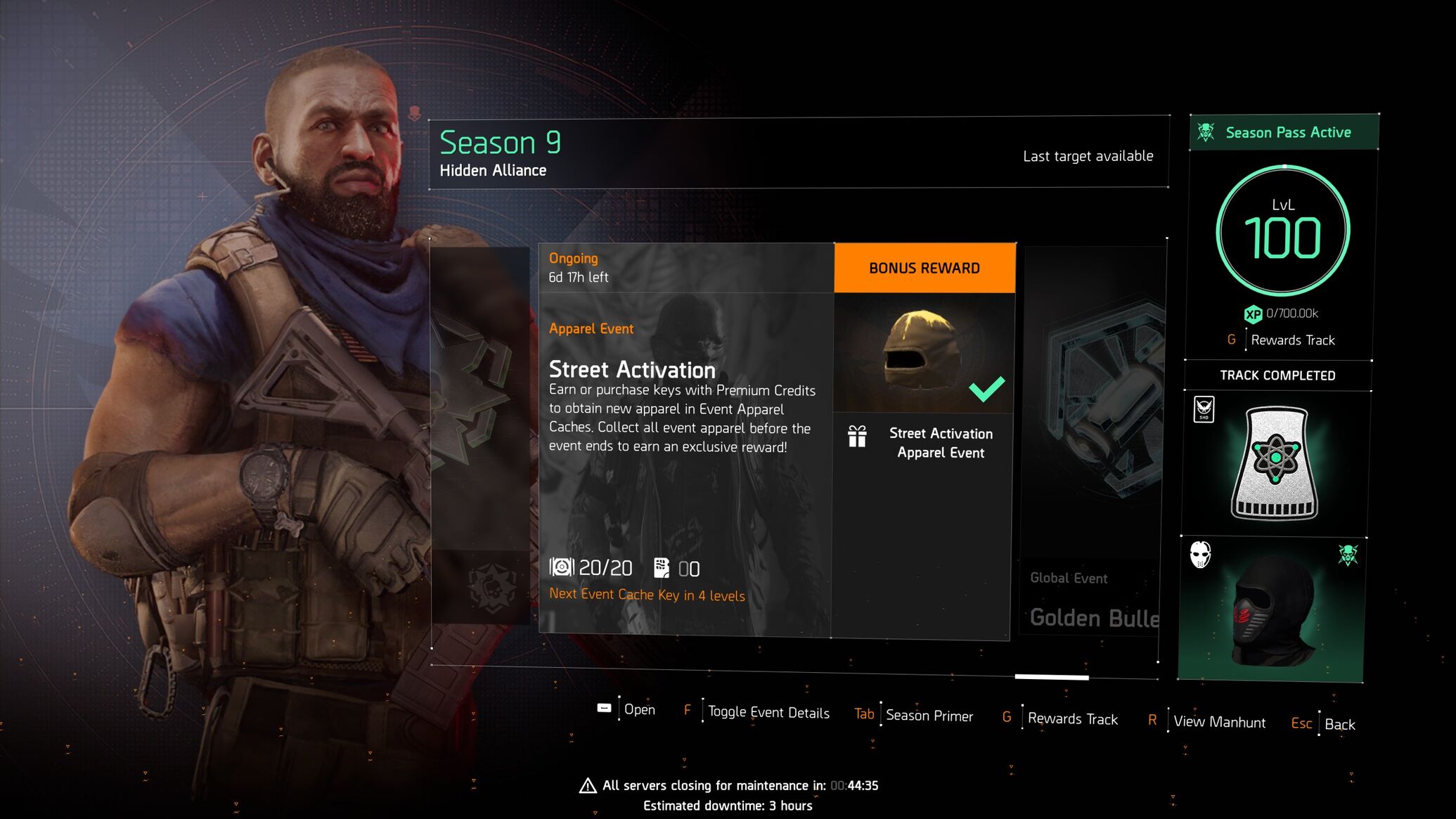Image resolution: width=1456 pixels, height=819 pixels.
Task: Click the document icon beside the 00 counter
Action: click(662, 567)
